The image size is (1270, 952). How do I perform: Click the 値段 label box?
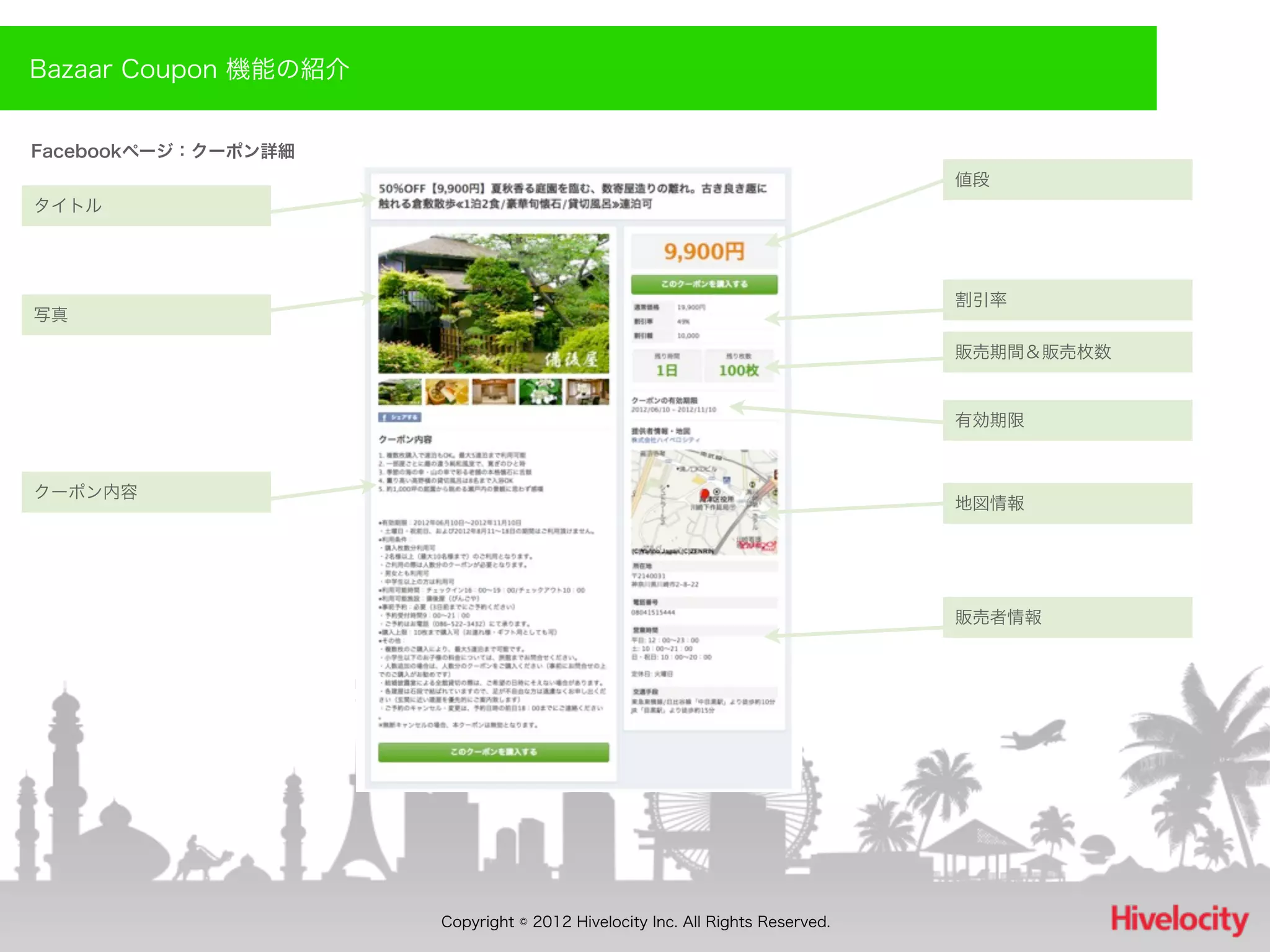(x=1067, y=180)
